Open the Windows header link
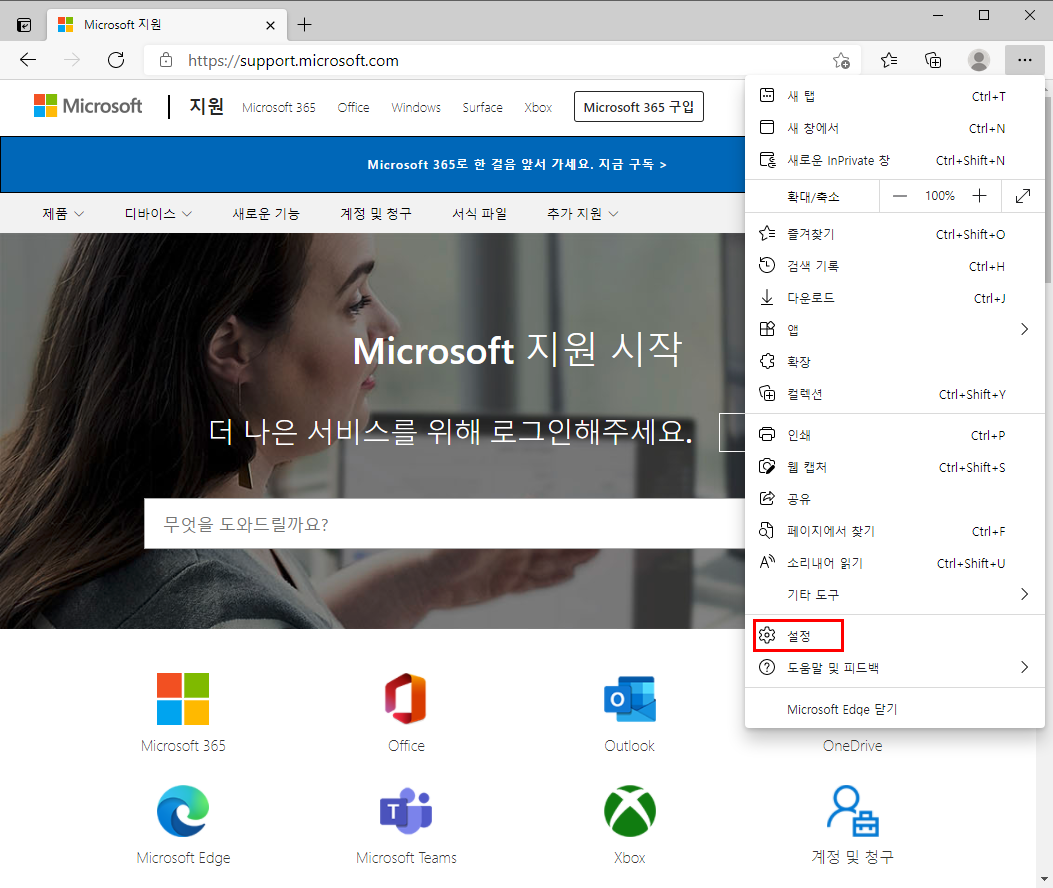The height and width of the screenshot is (888, 1053). pos(416,107)
